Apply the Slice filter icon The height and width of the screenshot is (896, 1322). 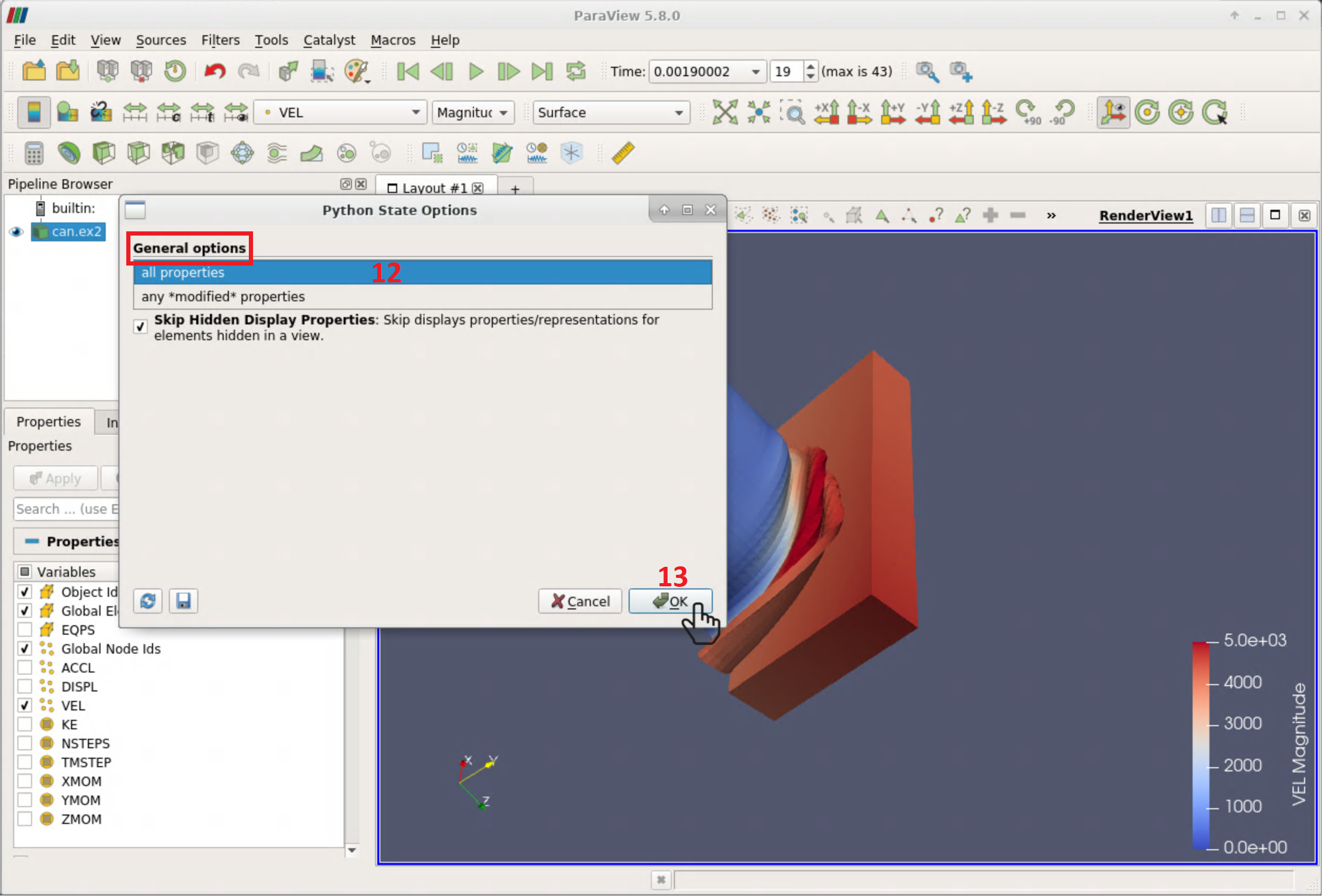click(x=138, y=153)
